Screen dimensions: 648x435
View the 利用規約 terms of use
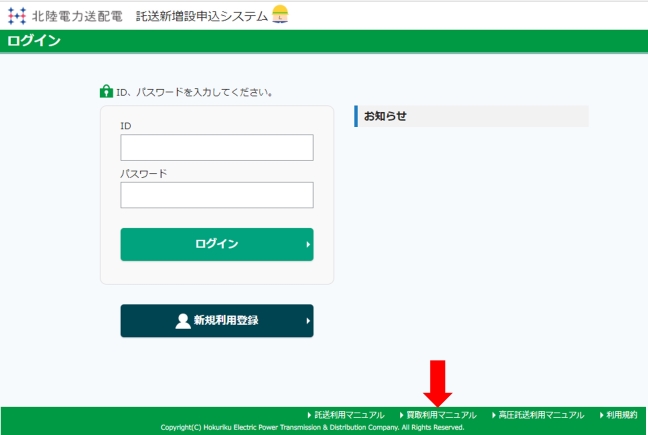pos(621,414)
